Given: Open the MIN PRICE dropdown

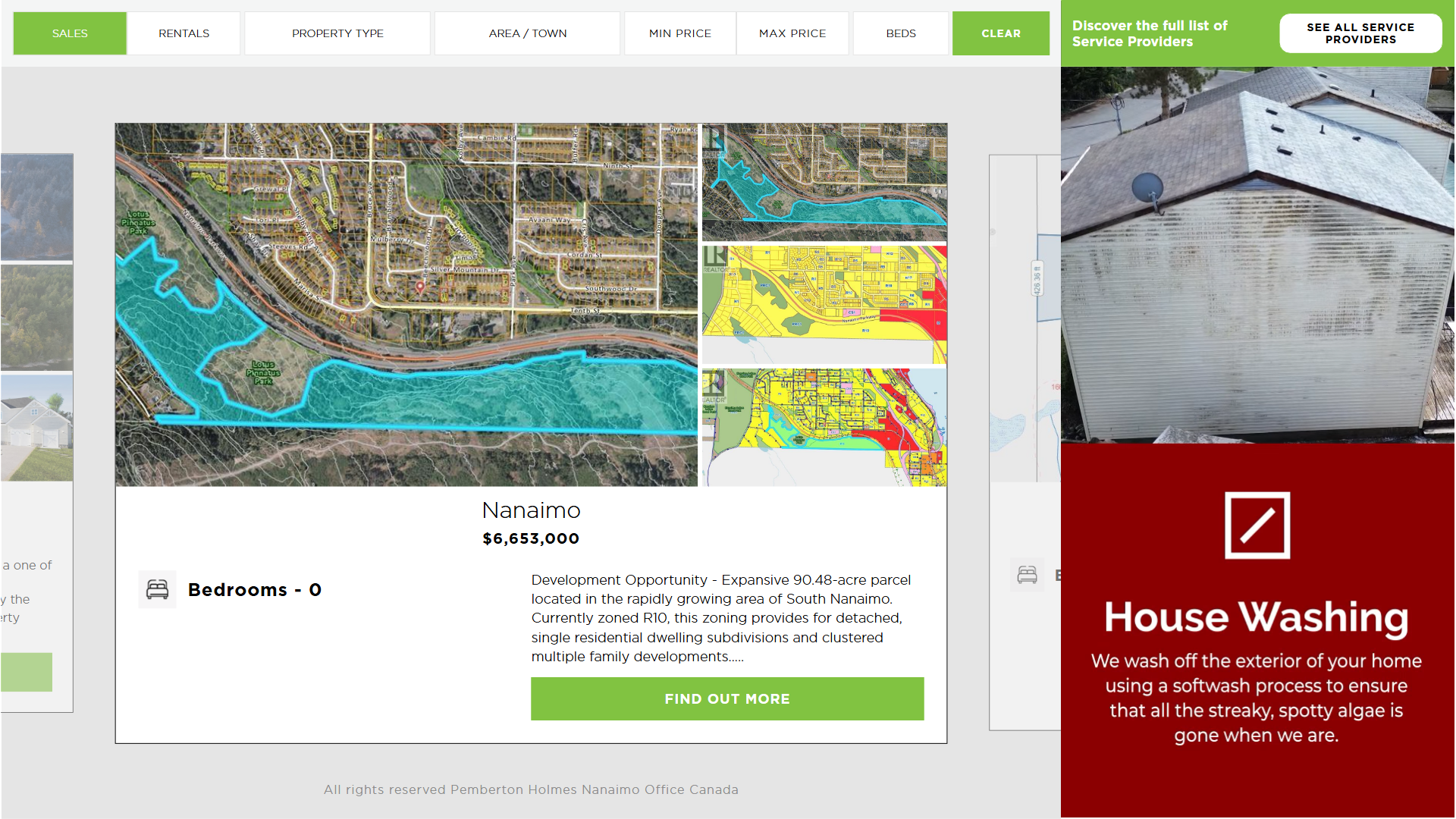Looking at the screenshot, I should 679,33.
